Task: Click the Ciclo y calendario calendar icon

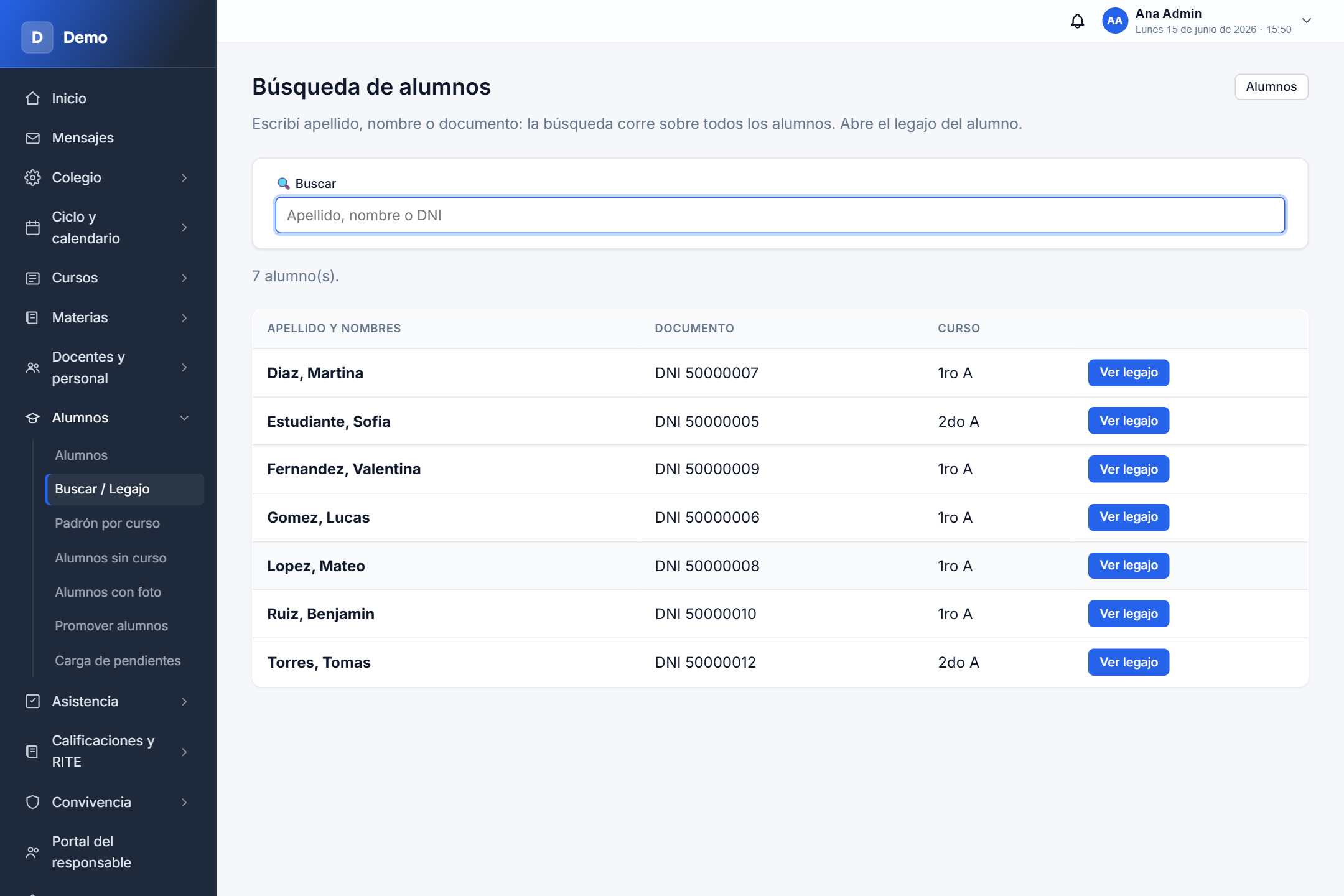Action: 32,228
